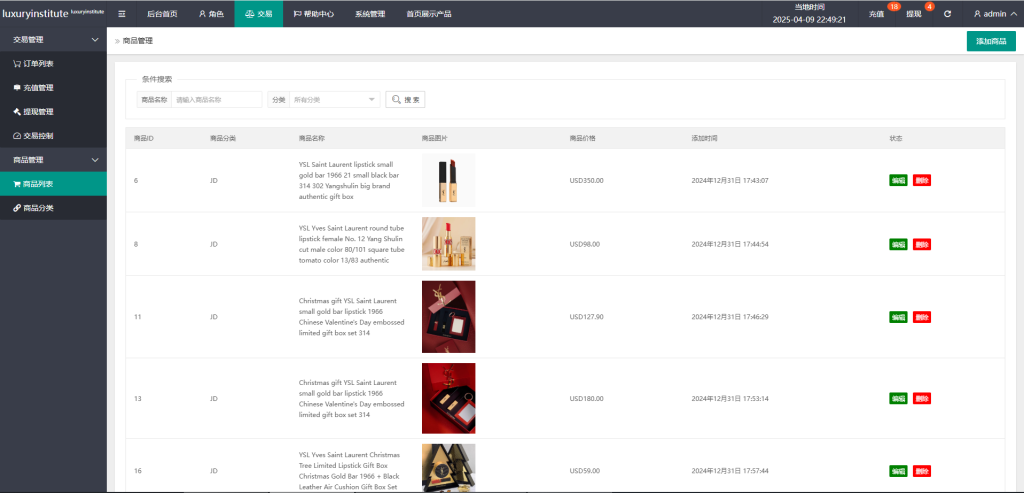
Task: Open gift box image for ID 11
Action: click(449, 317)
